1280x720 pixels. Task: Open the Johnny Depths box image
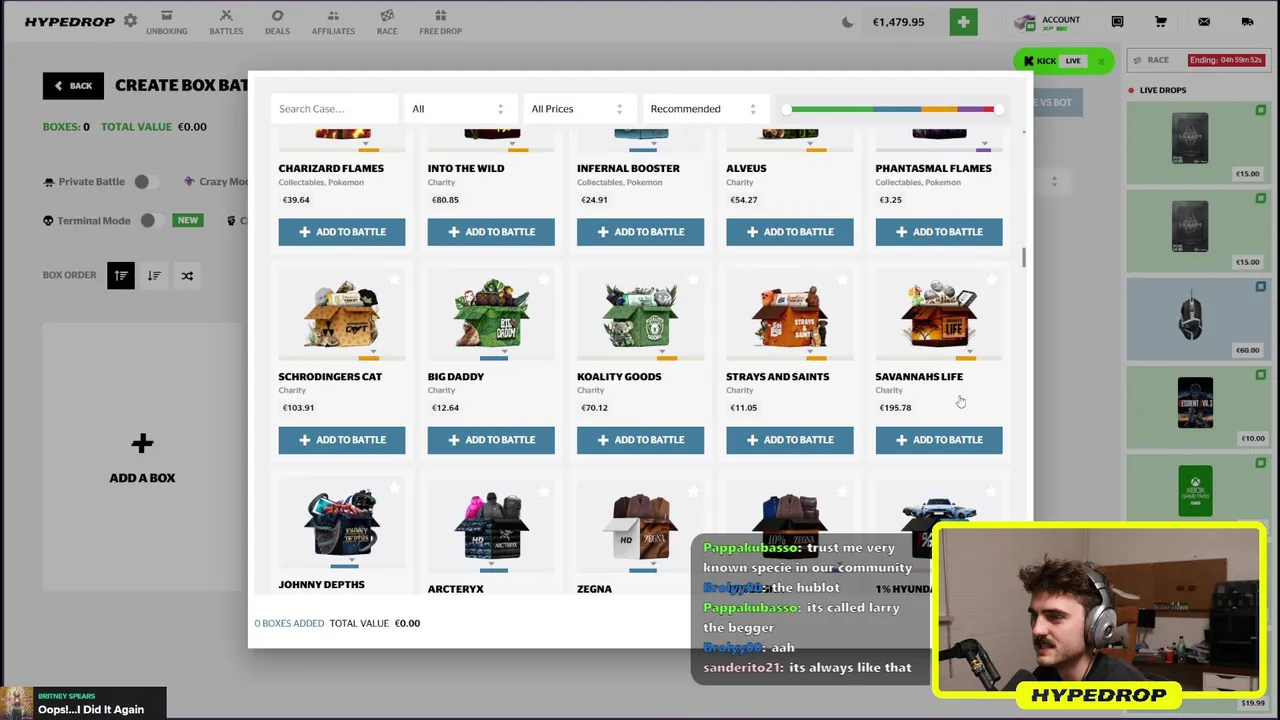342,524
